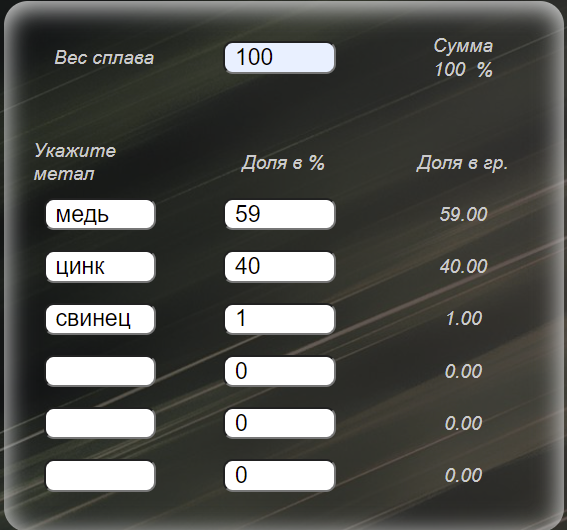Select the цинк metal name field
Viewport: 567px width, 530px height.
(x=101, y=267)
